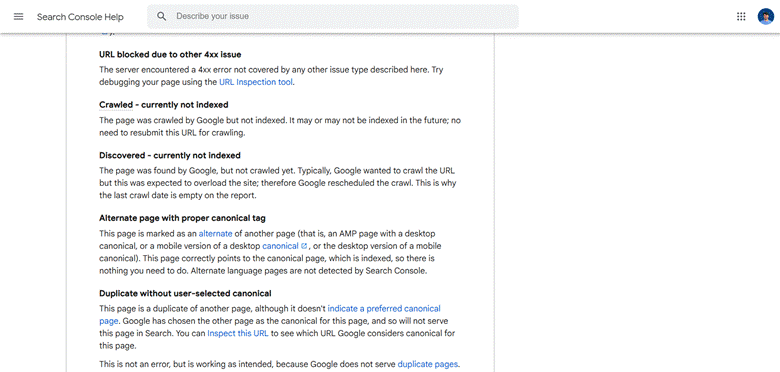
Task: Open the canonical link
Action: [280, 246]
